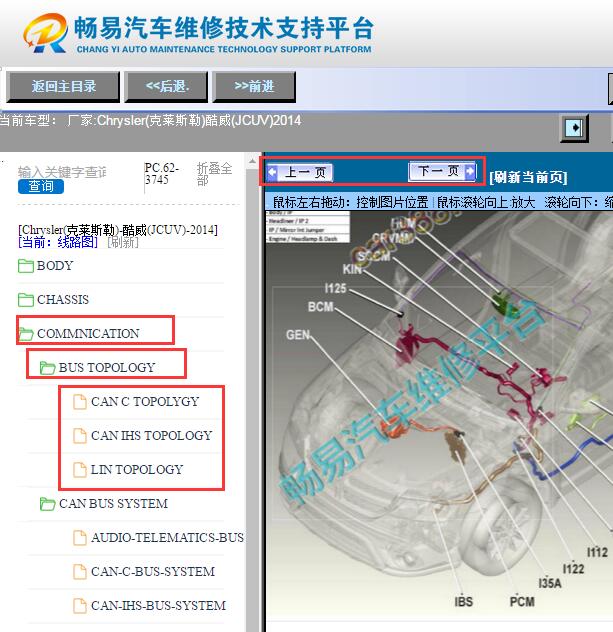Go forward with the >>前进 button
The width and height of the screenshot is (613, 632).
point(254,87)
